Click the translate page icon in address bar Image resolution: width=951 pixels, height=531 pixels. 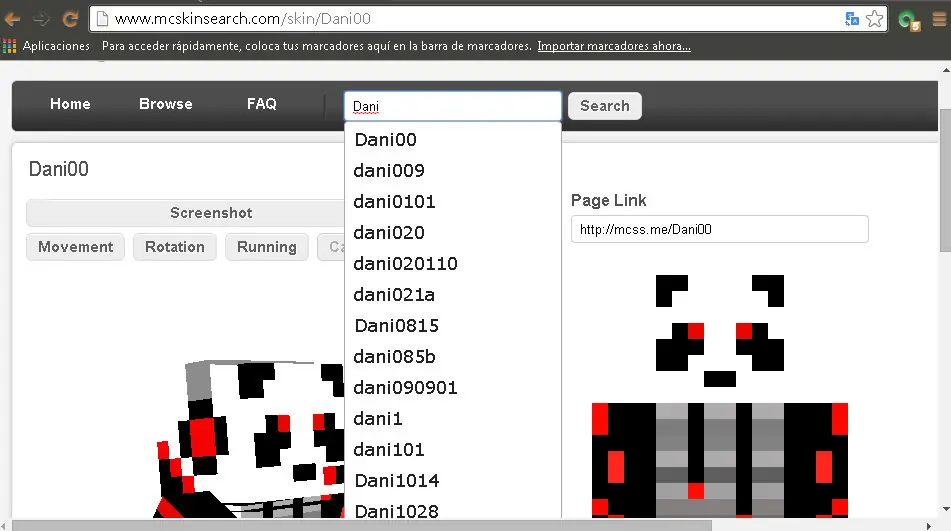[x=852, y=19]
